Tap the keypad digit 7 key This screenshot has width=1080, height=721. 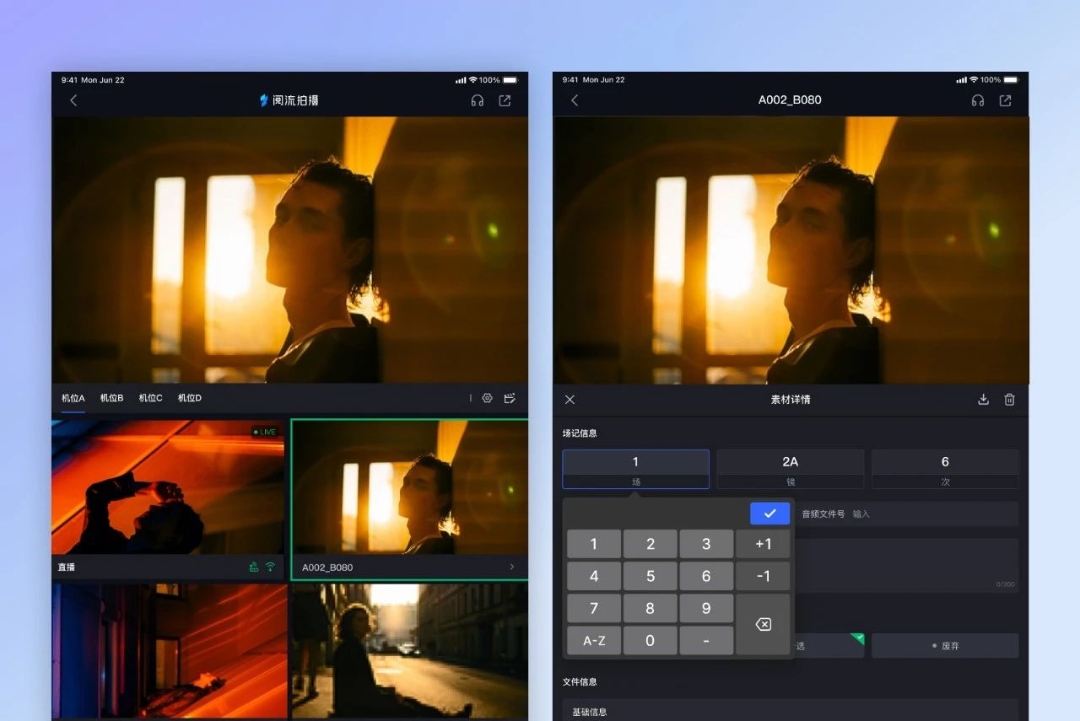(x=594, y=609)
